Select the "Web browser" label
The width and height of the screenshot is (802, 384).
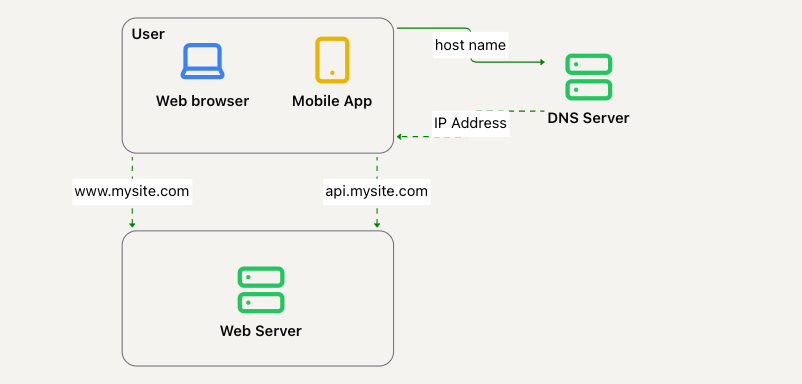[203, 101]
